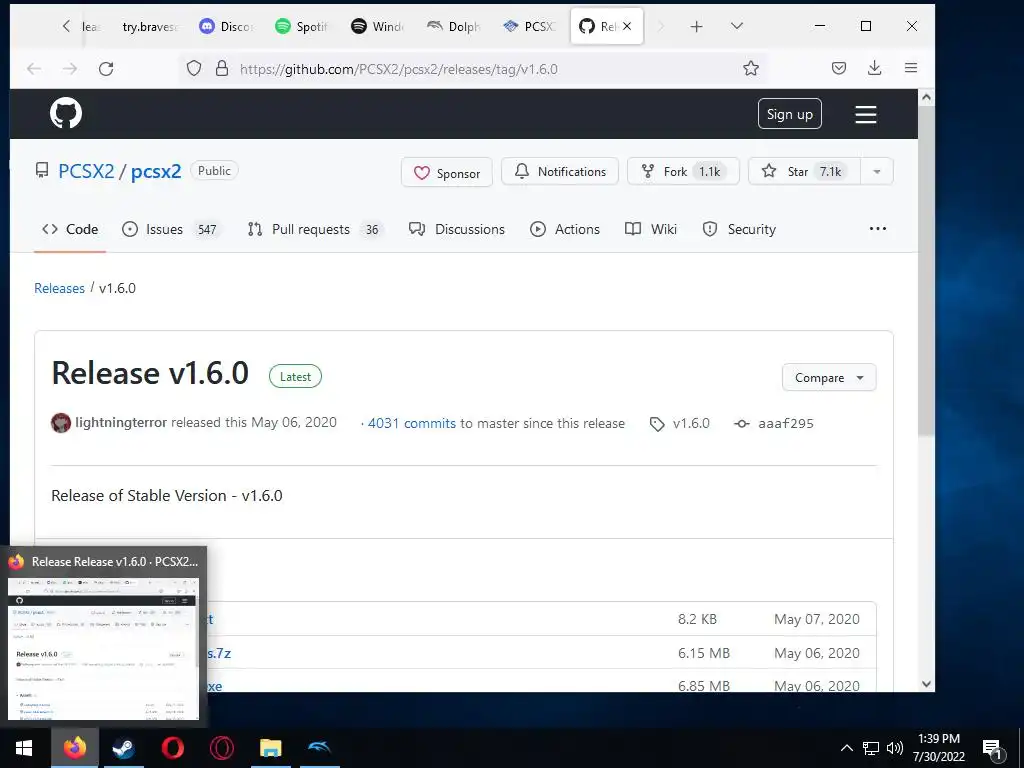The height and width of the screenshot is (768, 1024).
Task: Follow the Releases breadcrumb link
Action: pyautogui.click(x=59, y=288)
